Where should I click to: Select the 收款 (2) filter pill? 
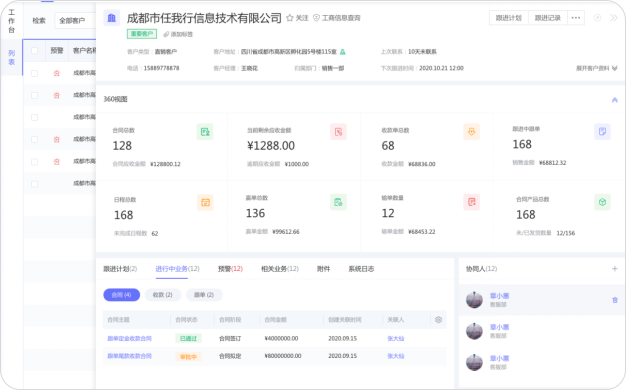point(163,295)
